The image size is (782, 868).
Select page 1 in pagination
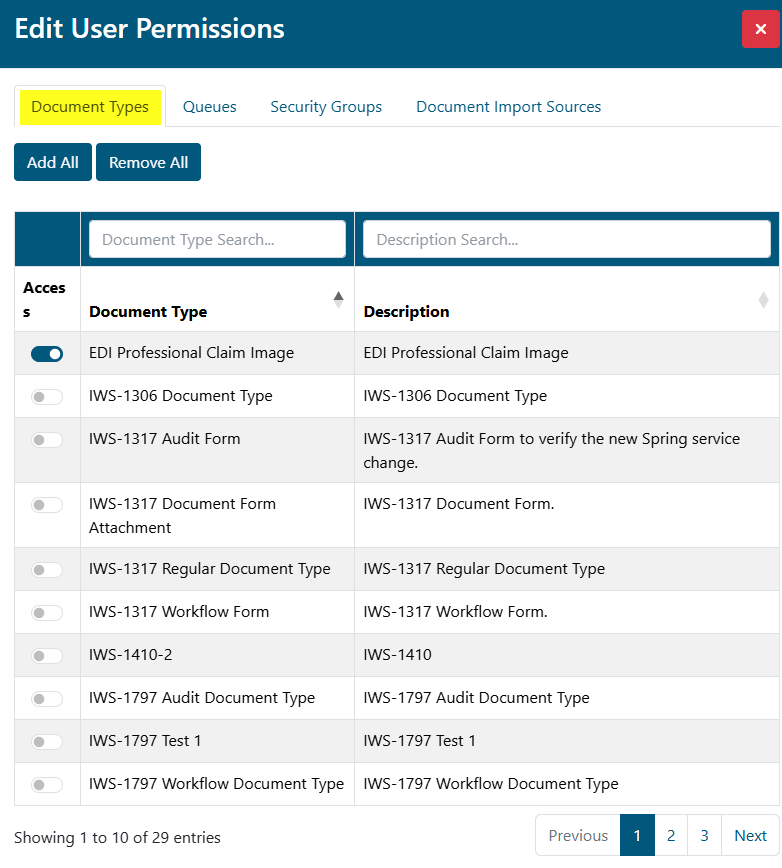[x=637, y=835]
